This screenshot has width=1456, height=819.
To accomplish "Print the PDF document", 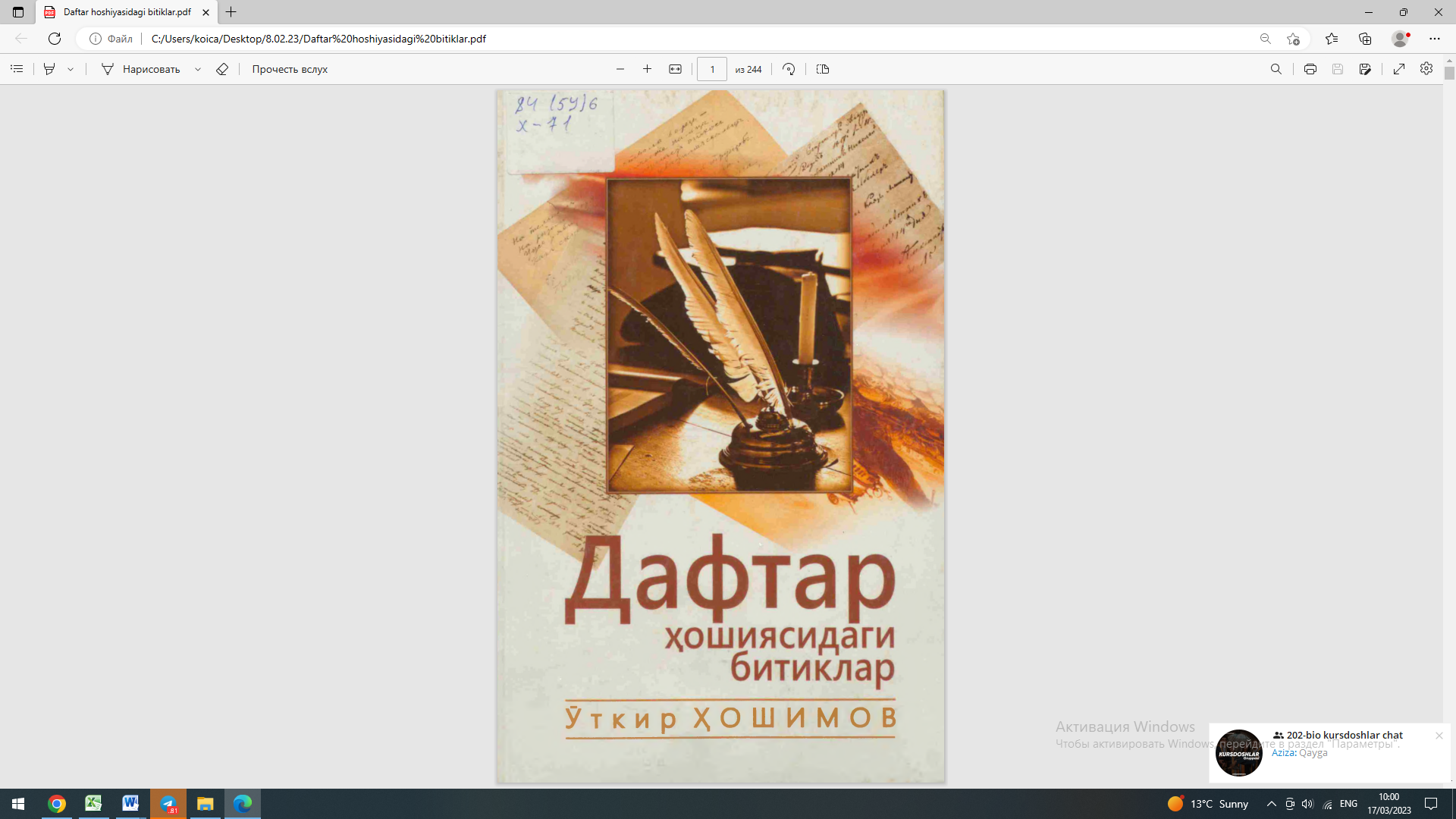I will tap(1310, 69).
